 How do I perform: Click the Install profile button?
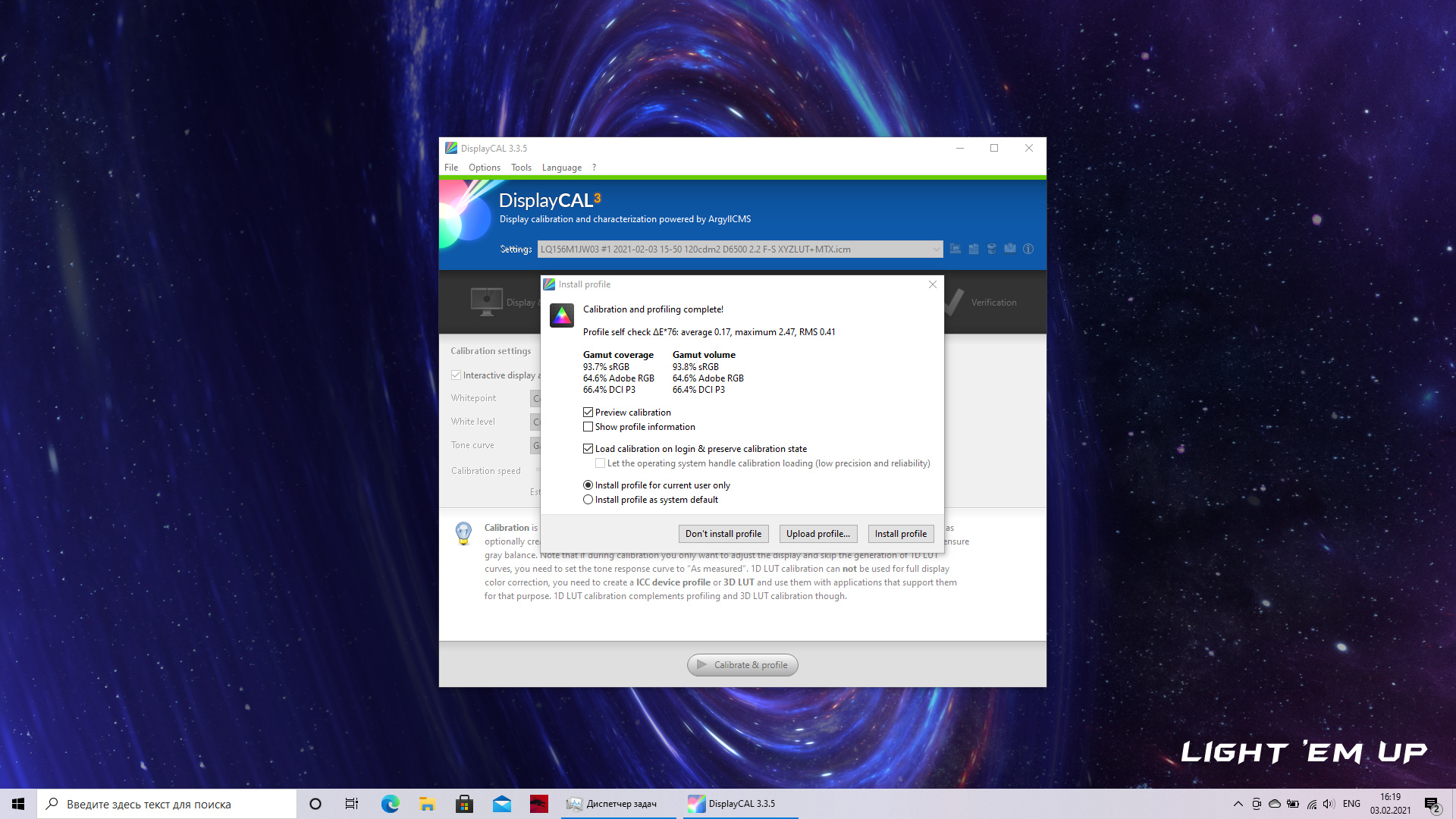pos(900,534)
